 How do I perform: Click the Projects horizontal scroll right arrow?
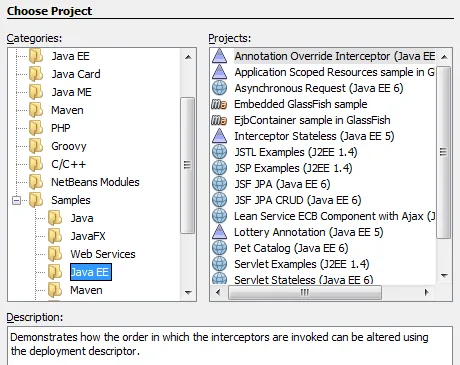point(426,292)
